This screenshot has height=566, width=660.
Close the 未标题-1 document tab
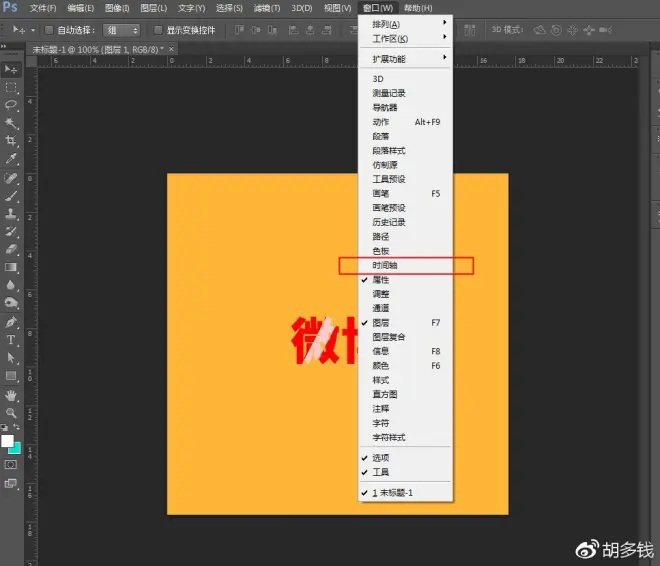coord(171,49)
